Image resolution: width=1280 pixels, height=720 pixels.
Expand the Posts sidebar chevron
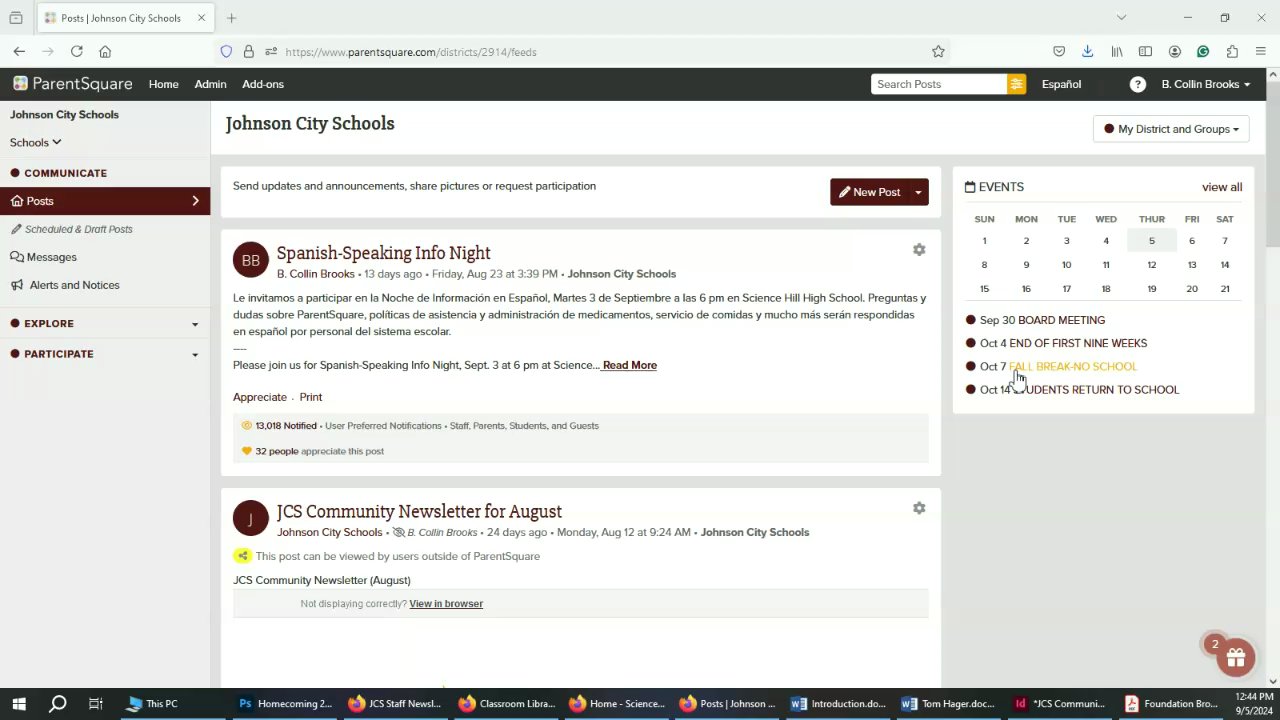195,201
